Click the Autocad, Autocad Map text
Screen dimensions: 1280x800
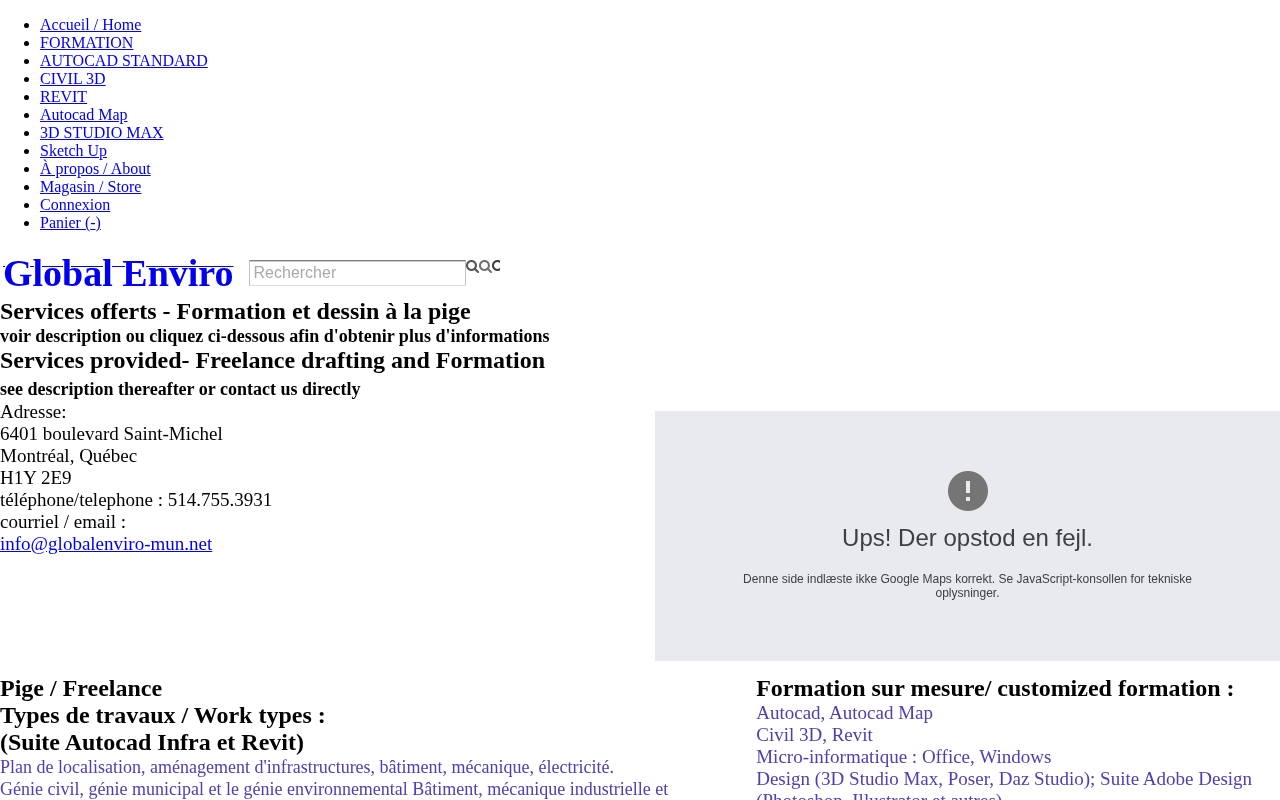pyautogui.click(x=844, y=713)
